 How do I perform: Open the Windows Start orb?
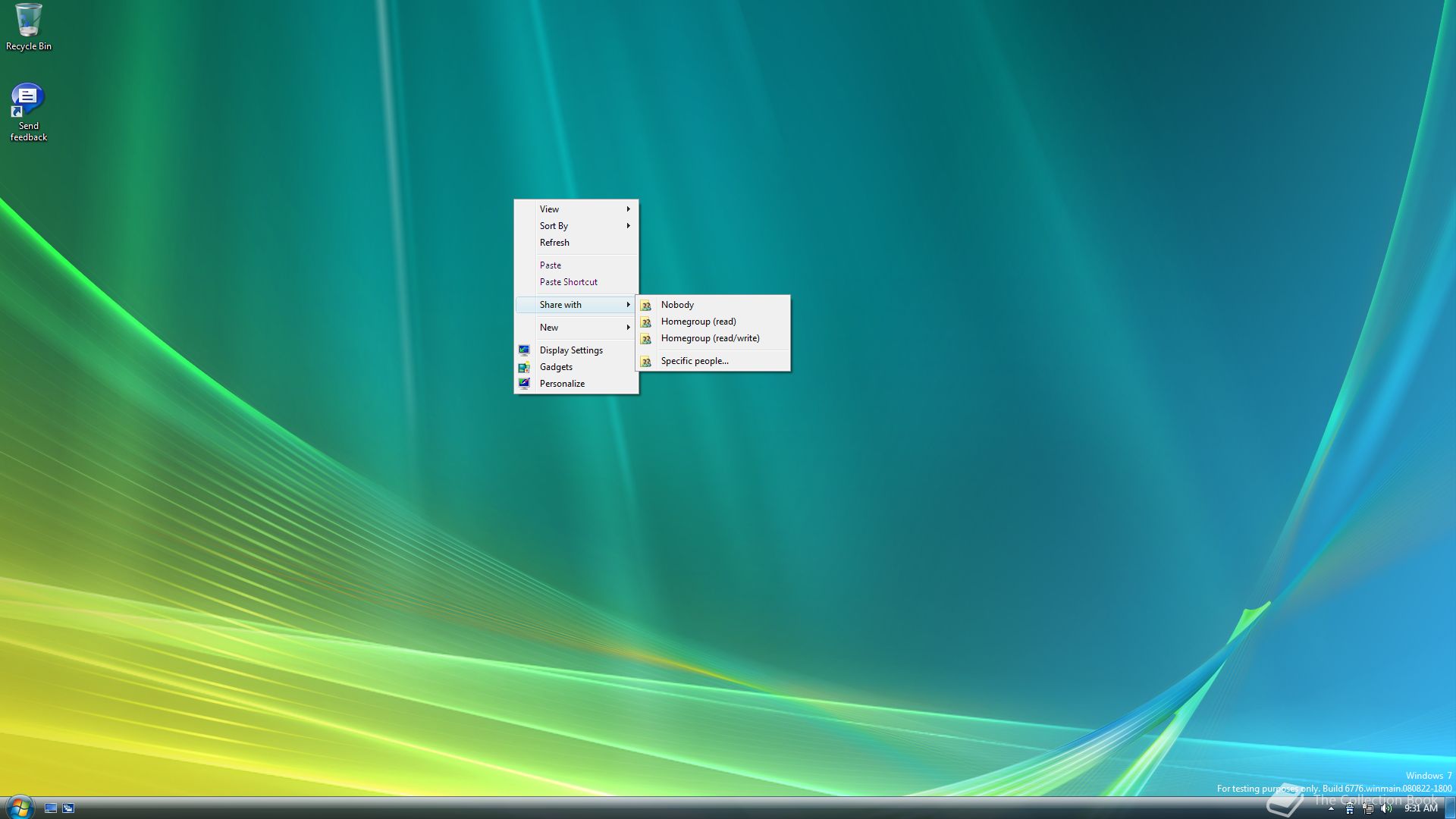(x=19, y=807)
